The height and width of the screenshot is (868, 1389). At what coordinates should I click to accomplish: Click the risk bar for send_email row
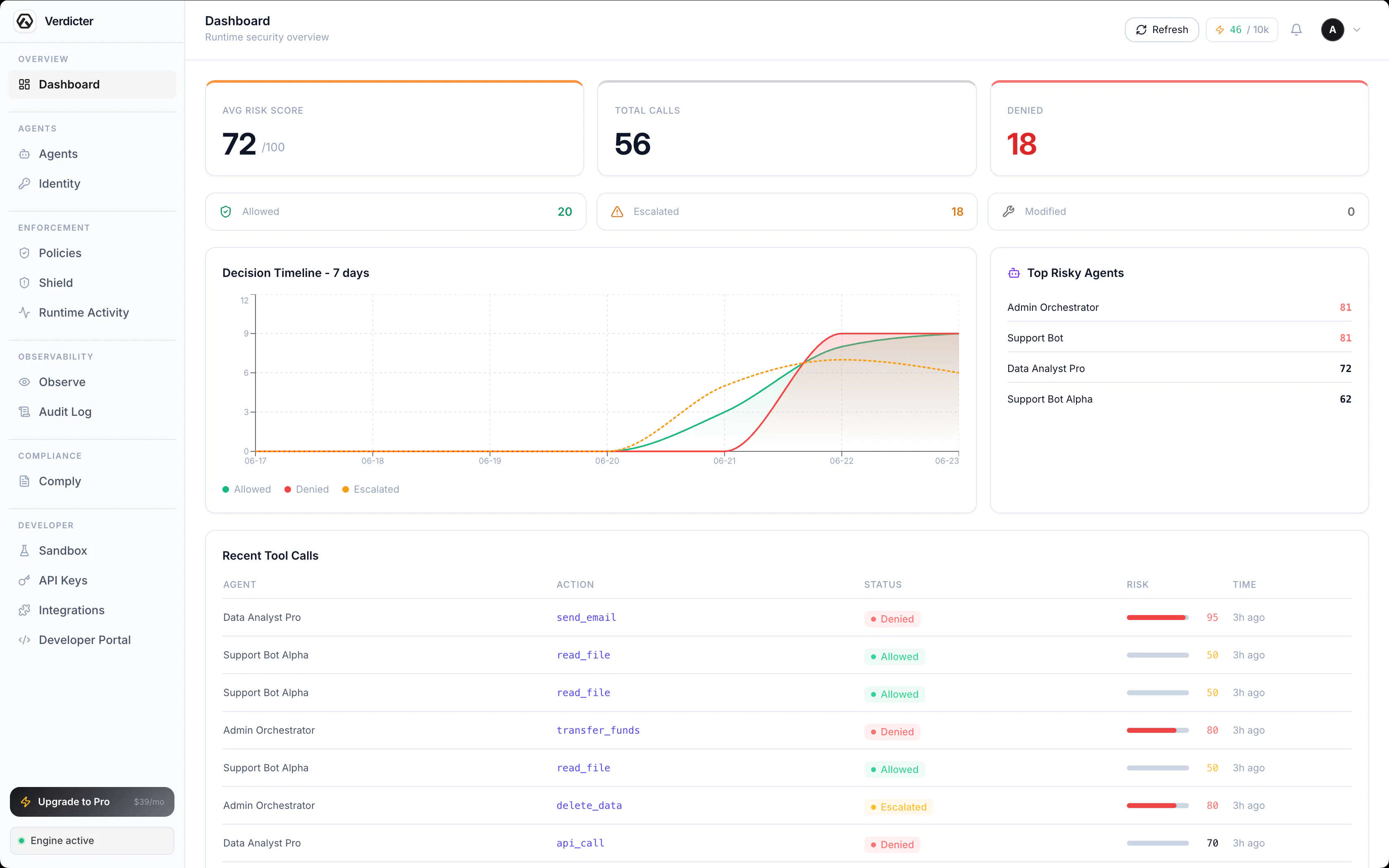(1157, 618)
